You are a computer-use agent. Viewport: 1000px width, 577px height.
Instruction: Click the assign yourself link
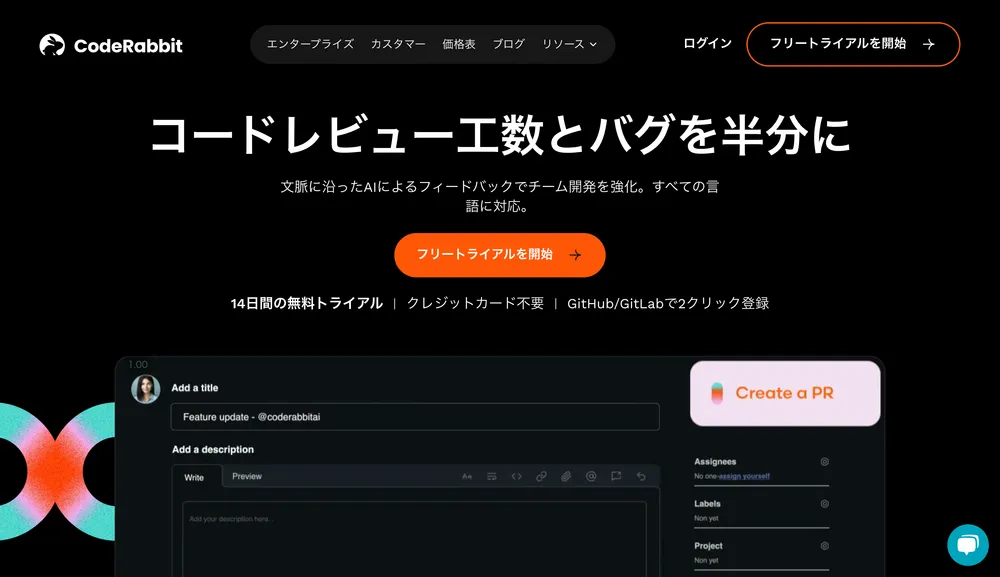747,476
